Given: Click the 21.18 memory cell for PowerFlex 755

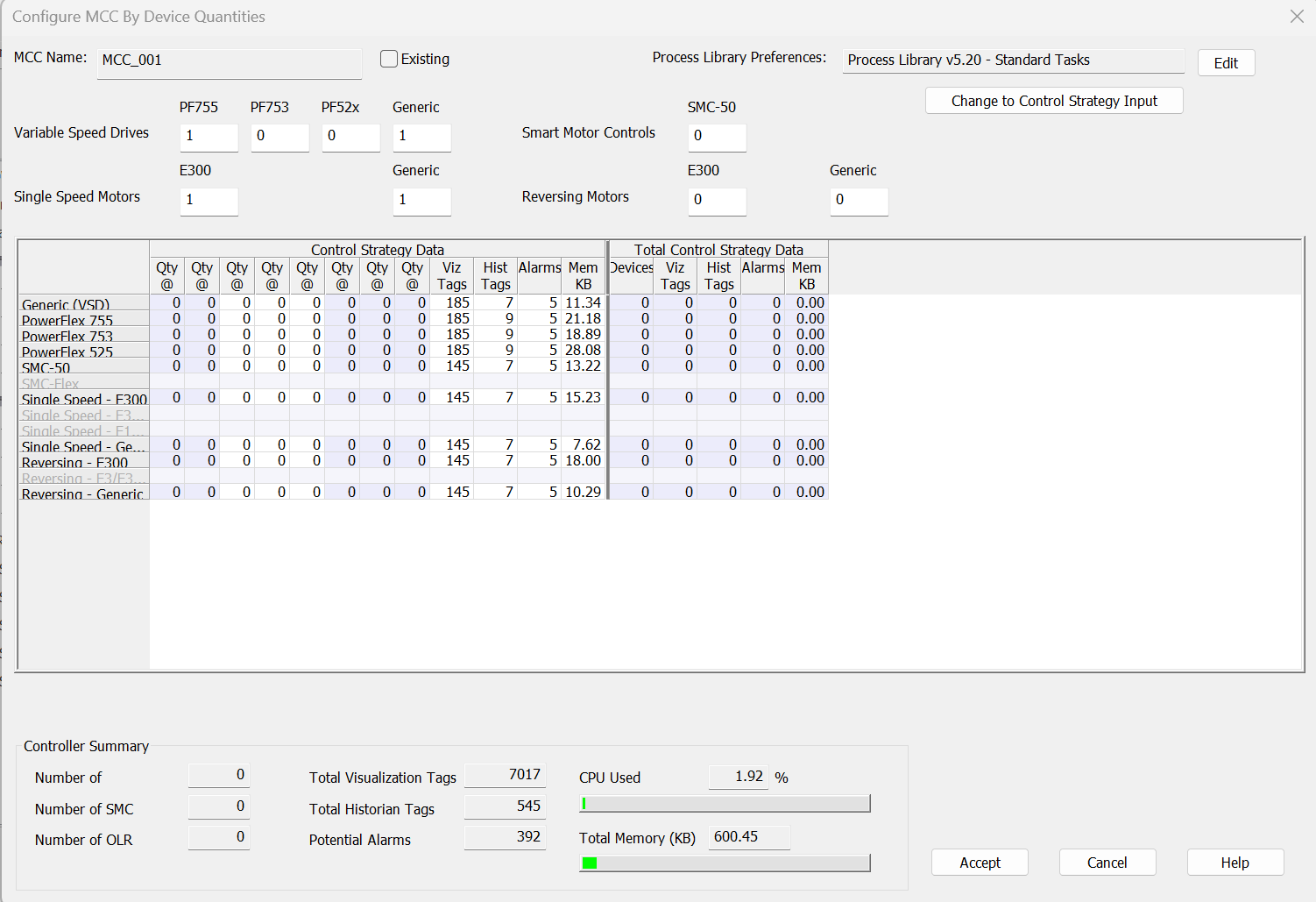Looking at the screenshot, I should (x=583, y=318).
